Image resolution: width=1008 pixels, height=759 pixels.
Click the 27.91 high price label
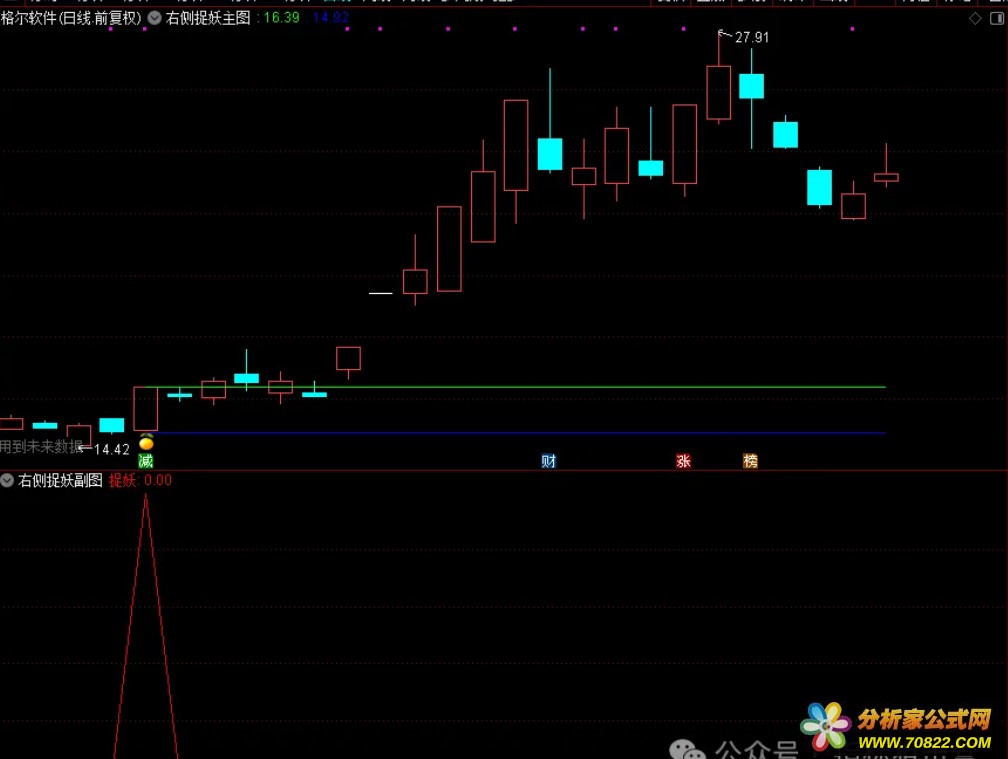pos(752,38)
